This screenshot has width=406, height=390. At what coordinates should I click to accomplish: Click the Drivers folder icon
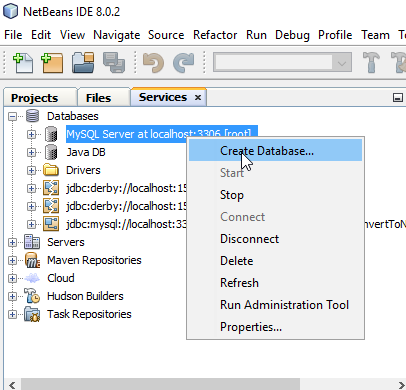[51, 170]
